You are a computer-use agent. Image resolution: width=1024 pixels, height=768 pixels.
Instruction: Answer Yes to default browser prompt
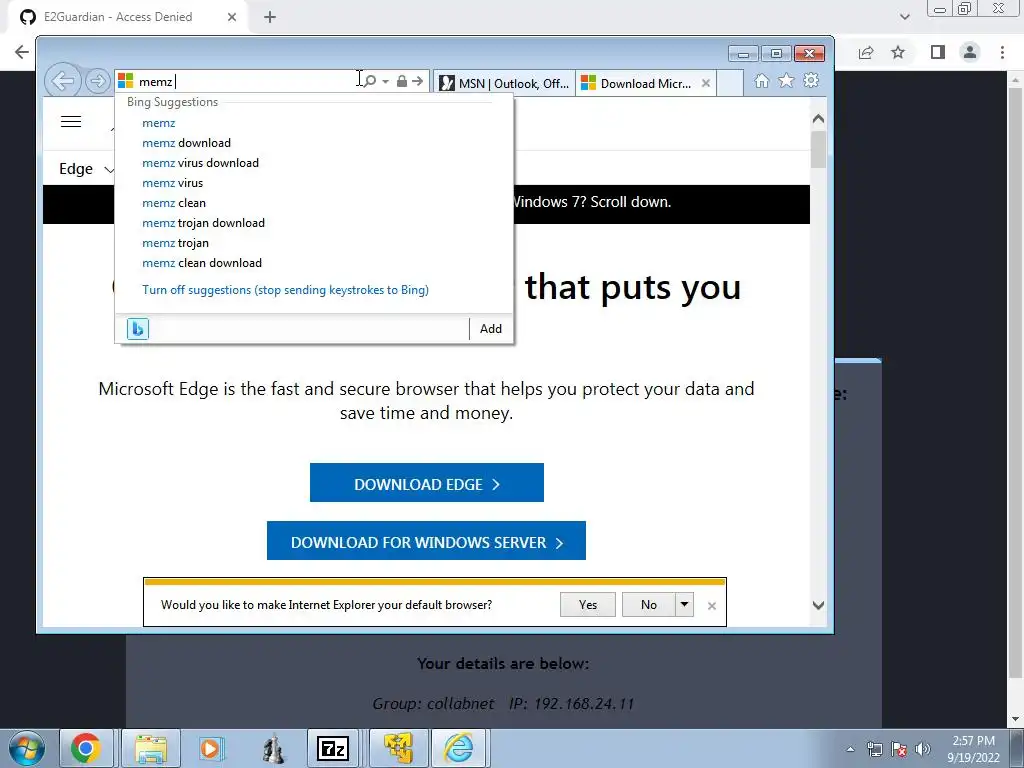[x=587, y=605]
